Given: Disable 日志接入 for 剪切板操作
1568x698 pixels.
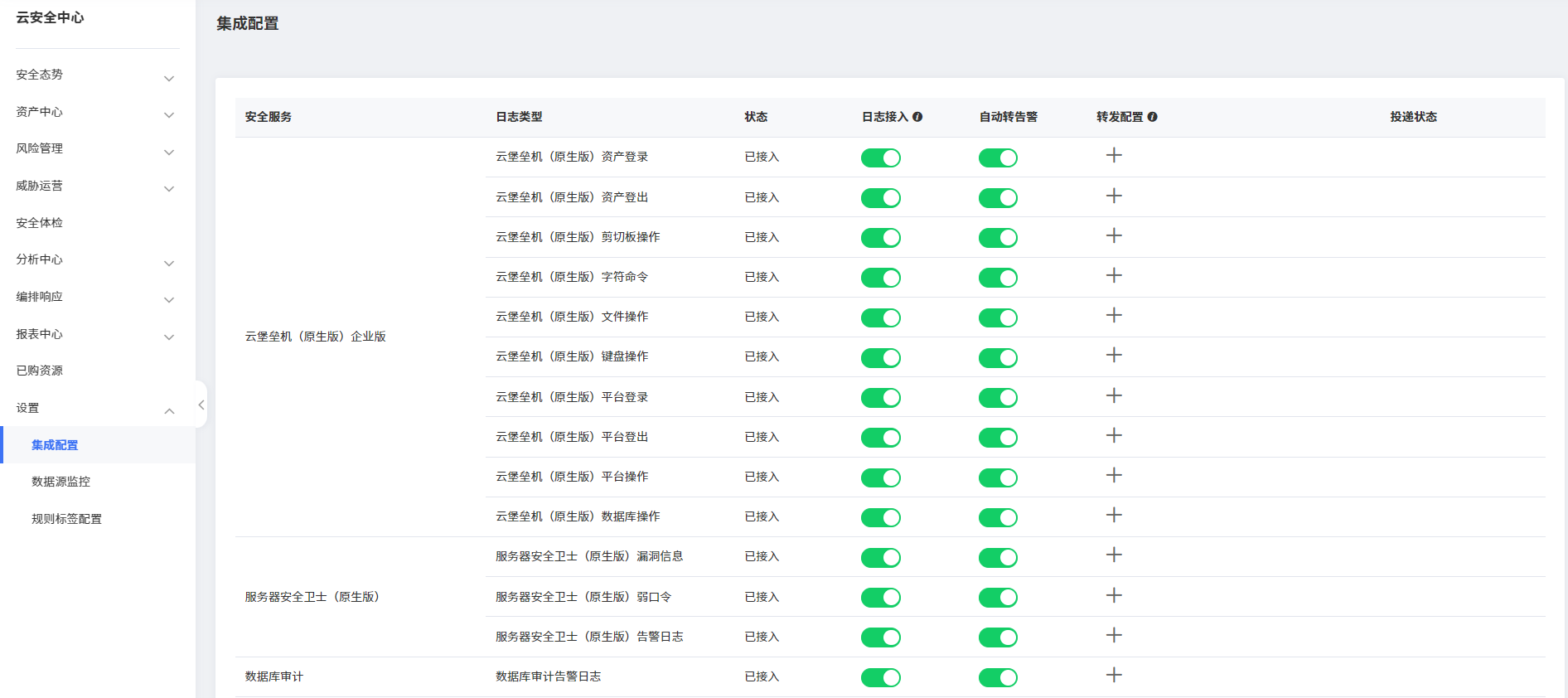Looking at the screenshot, I should coord(880,238).
